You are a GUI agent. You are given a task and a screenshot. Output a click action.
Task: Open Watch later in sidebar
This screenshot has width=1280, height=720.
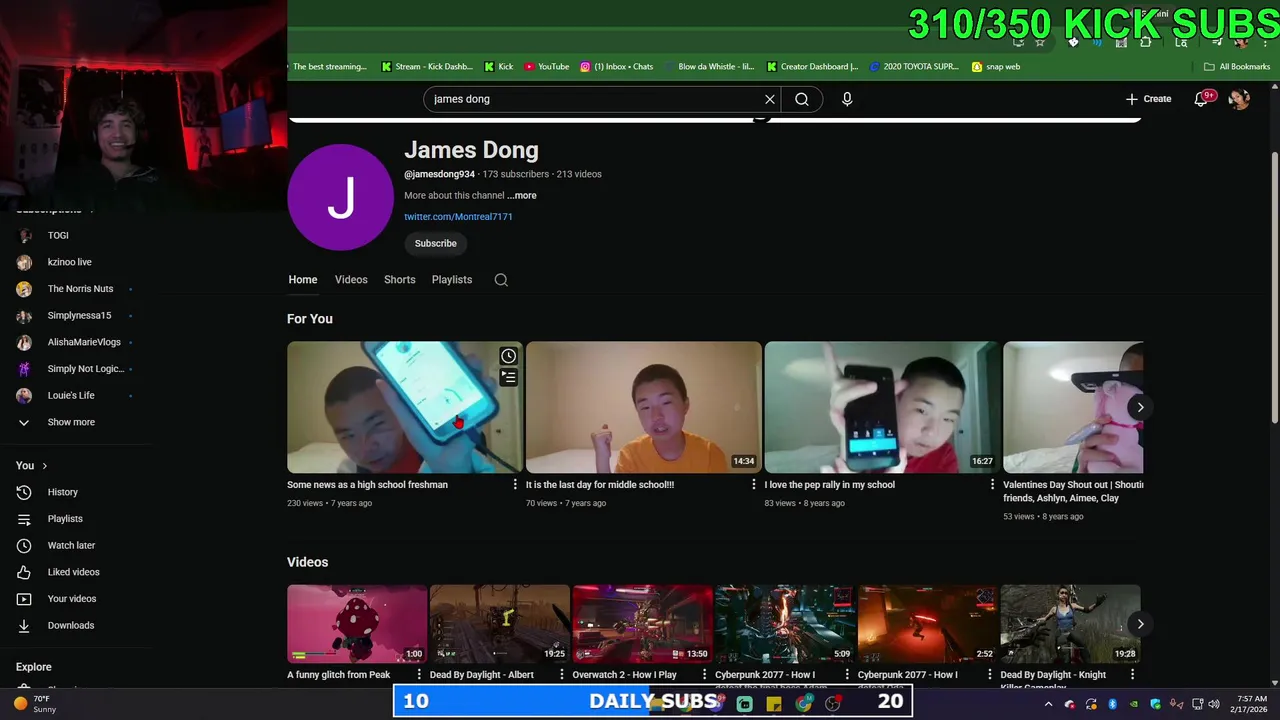click(x=70, y=545)
